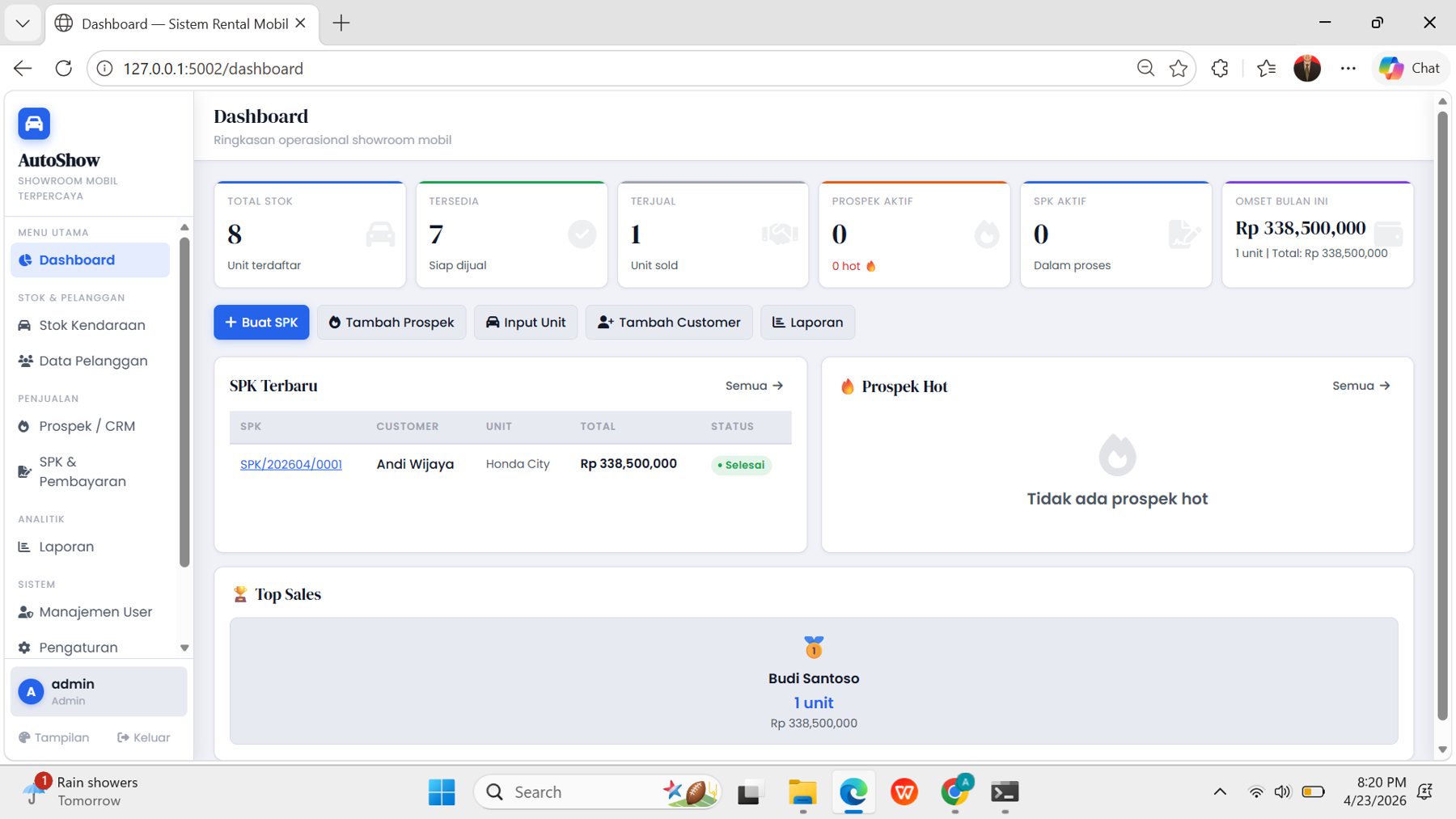
Task: Show hidden system tray icons
Action: (1219, 792)
